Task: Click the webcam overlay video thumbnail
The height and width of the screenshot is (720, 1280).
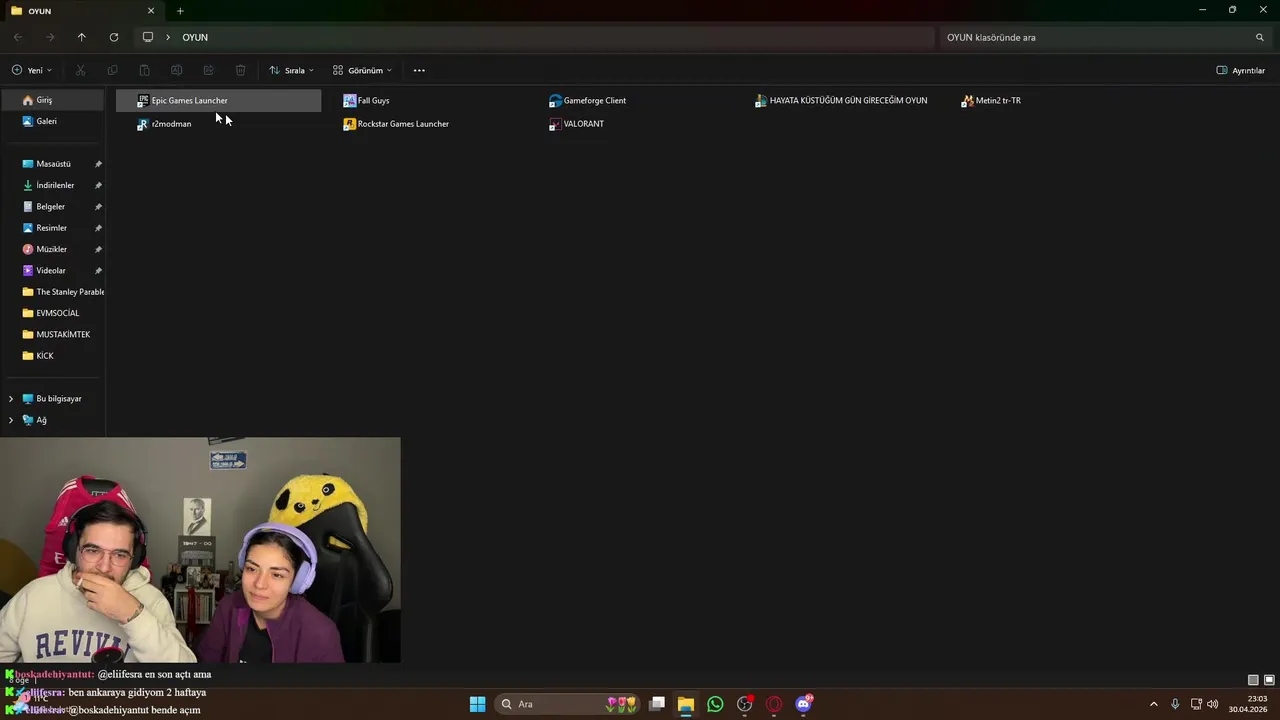Action: 200,550
